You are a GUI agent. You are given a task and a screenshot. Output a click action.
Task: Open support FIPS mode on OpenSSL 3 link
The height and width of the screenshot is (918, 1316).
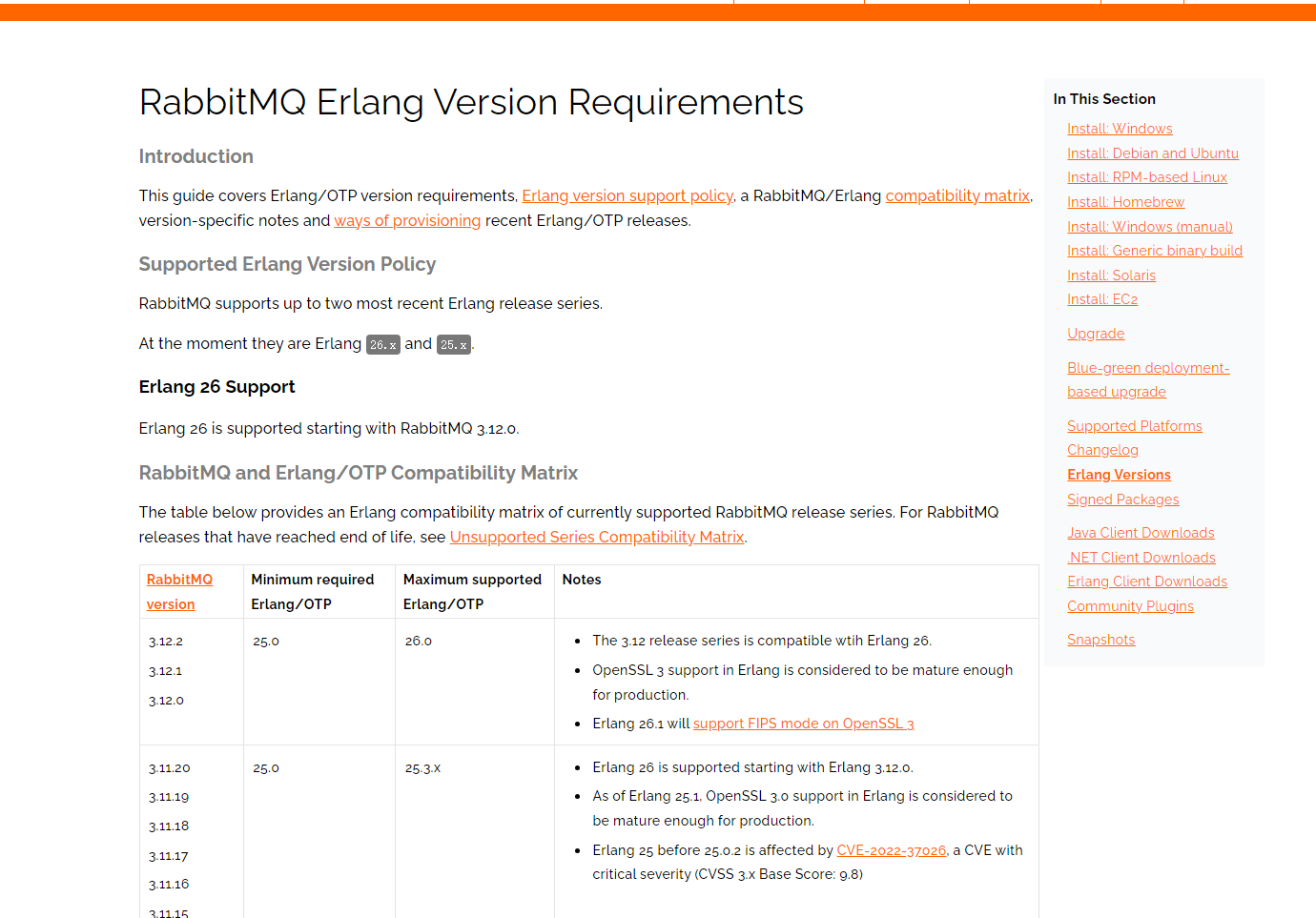[803, 724]
